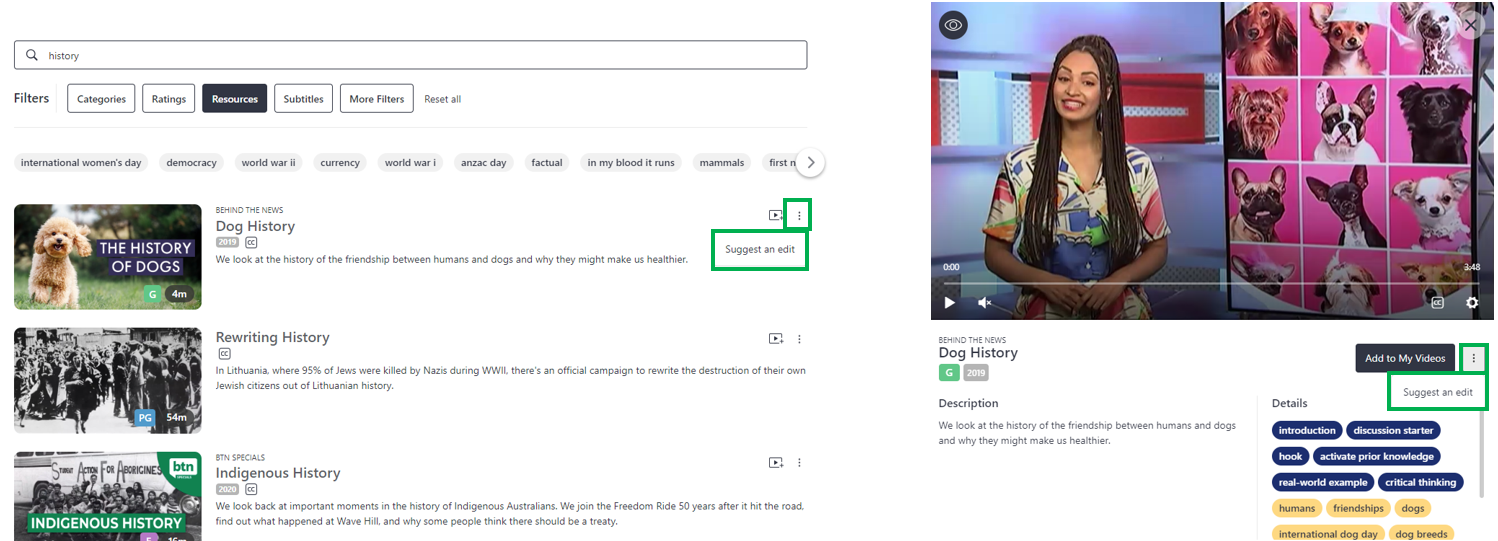Select the discussion starter tag
This screenshot has width=1498, height=541.
coord(1394,430)
